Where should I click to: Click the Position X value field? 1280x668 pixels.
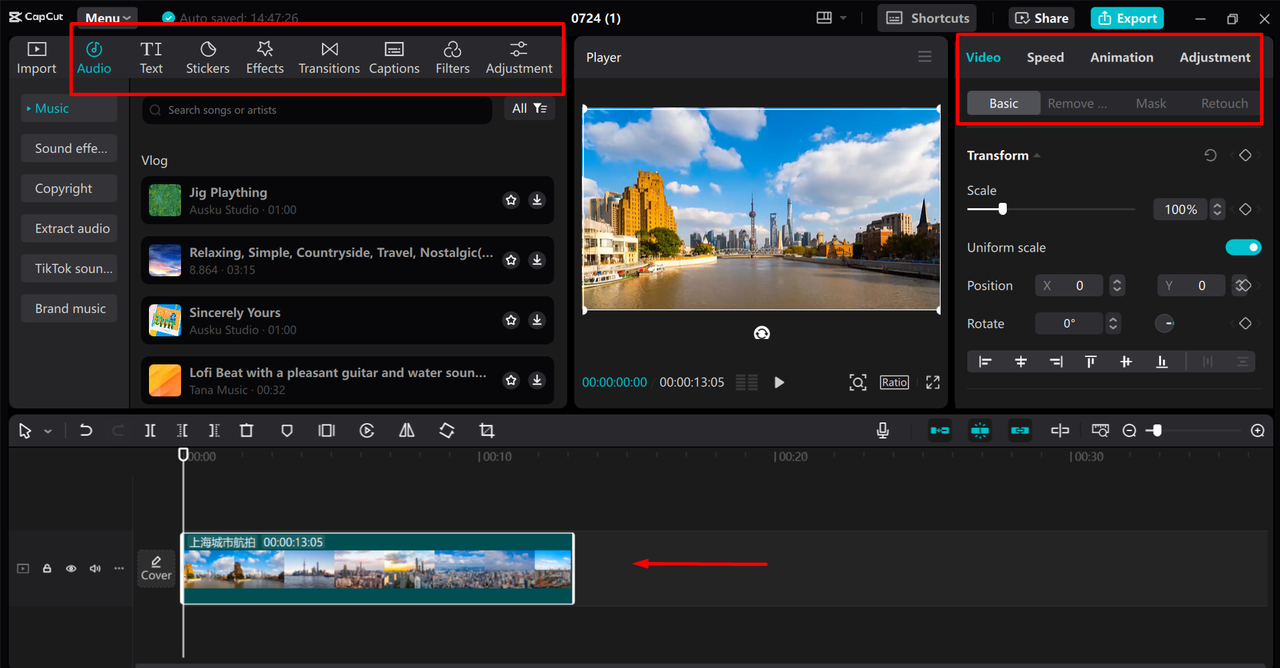pyautogui.click(x=1070, y=285)
